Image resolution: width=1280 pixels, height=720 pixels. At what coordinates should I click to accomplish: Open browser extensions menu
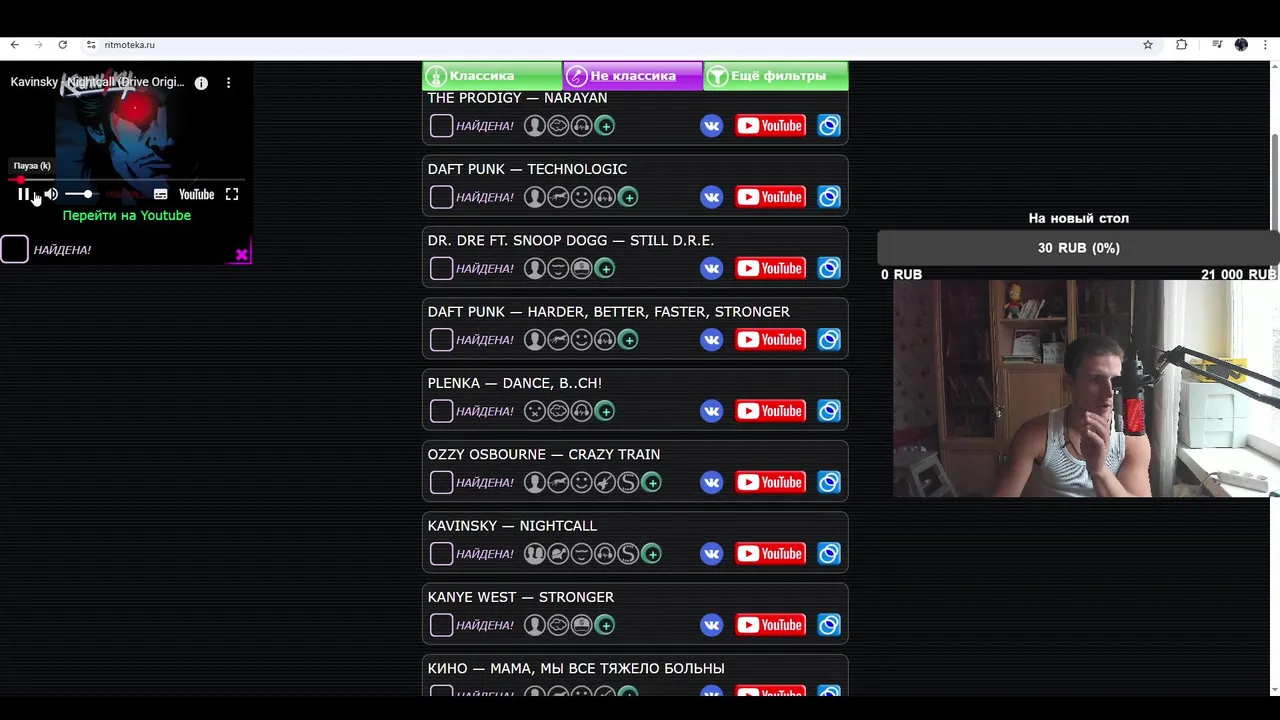click(x=1181, y=45)
